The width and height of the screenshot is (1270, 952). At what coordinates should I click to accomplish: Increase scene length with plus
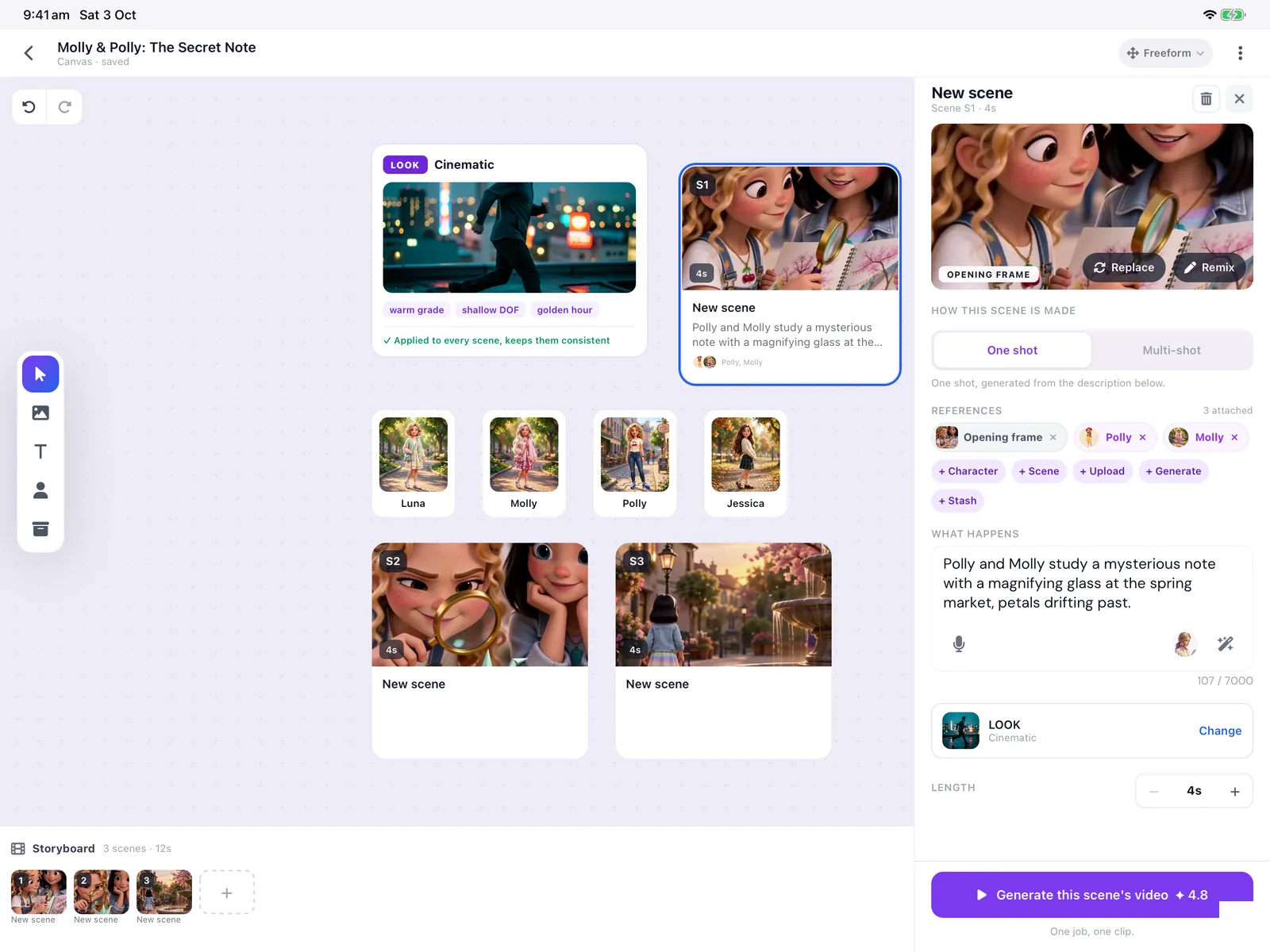tap(1234, 791)
